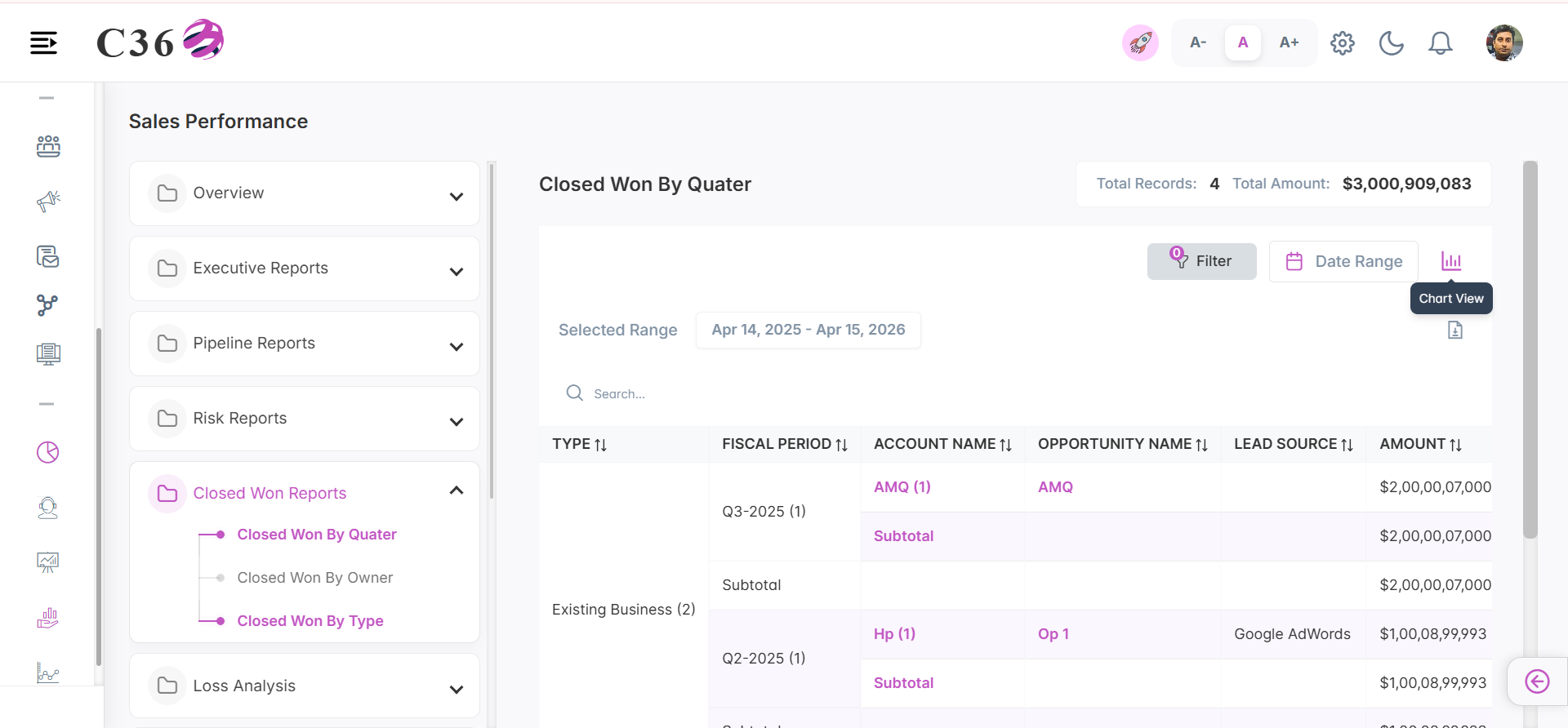The image size is (1568, 728).
Task: Click the Risk Reports folder icon
Action: tap(167, 419)
